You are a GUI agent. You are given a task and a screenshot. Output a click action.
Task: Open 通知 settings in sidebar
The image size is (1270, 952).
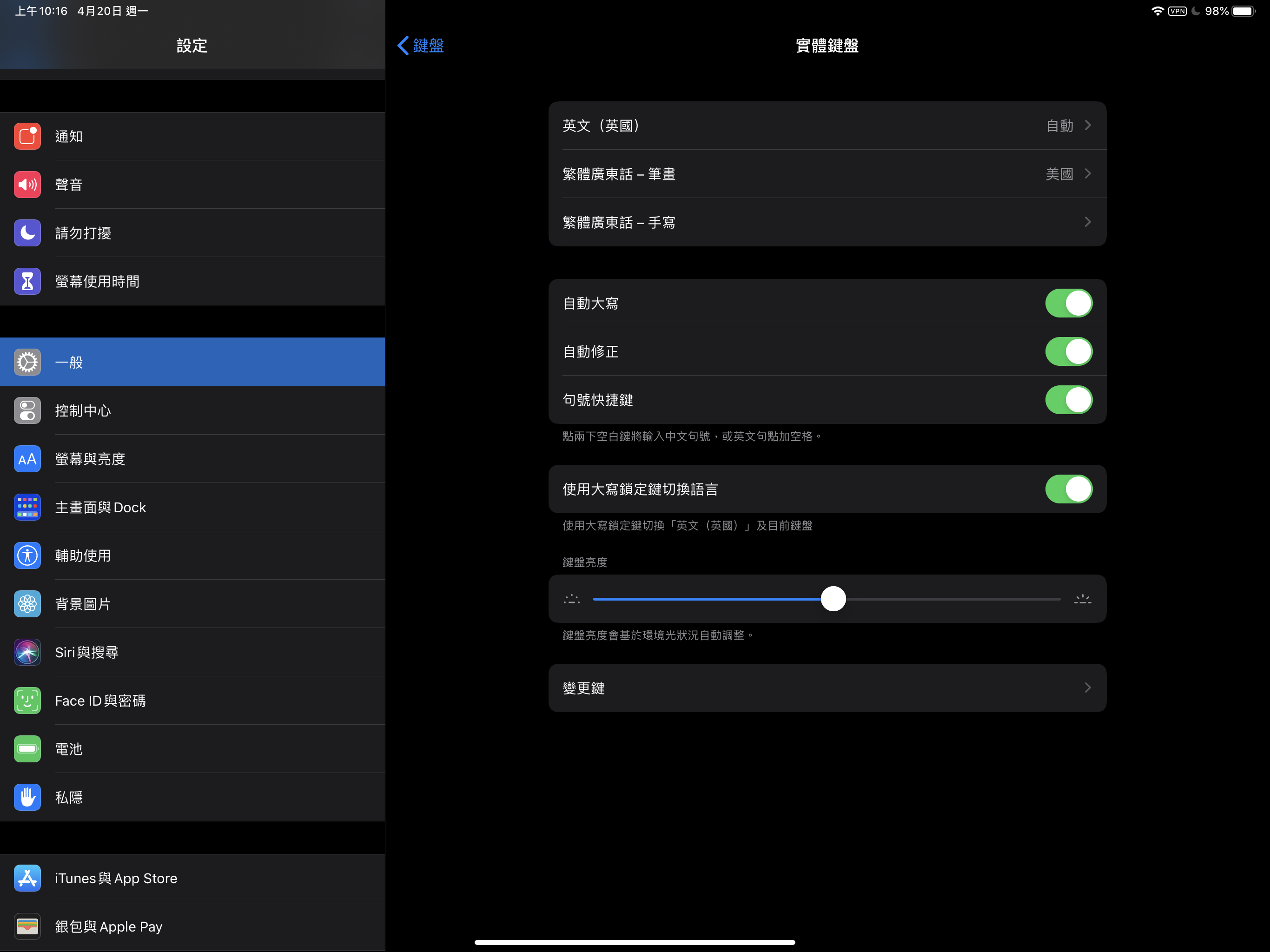192,136
